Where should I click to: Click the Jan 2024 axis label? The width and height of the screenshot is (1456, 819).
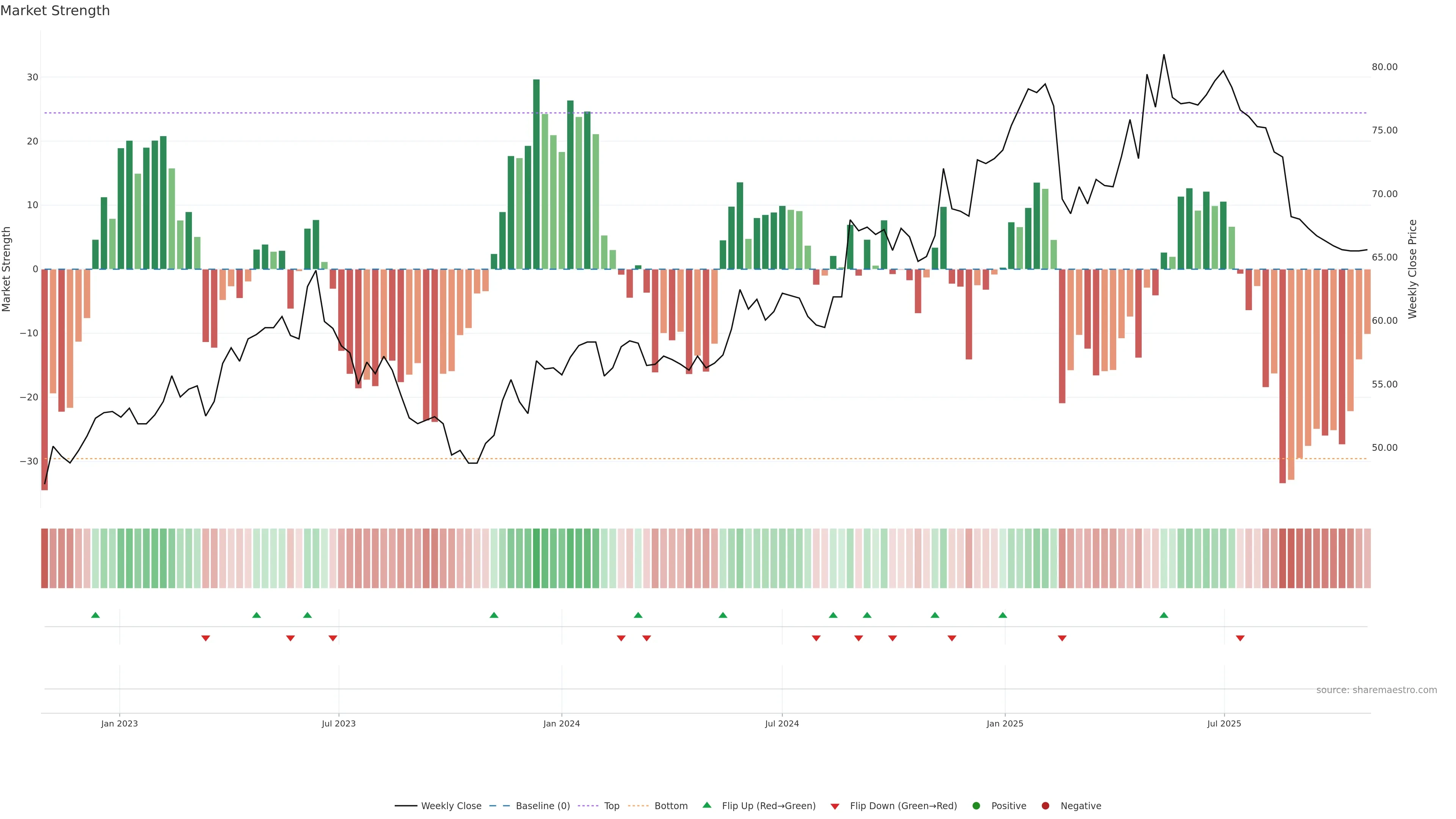click(561, 723)
